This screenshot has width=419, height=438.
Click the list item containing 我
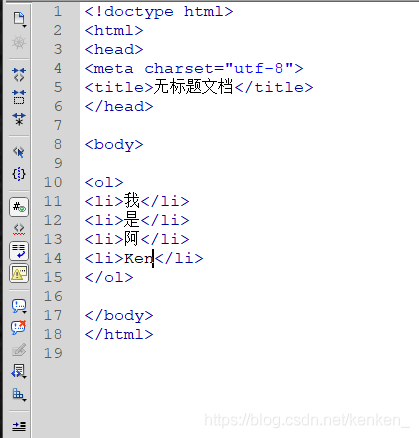coord(137,201)
